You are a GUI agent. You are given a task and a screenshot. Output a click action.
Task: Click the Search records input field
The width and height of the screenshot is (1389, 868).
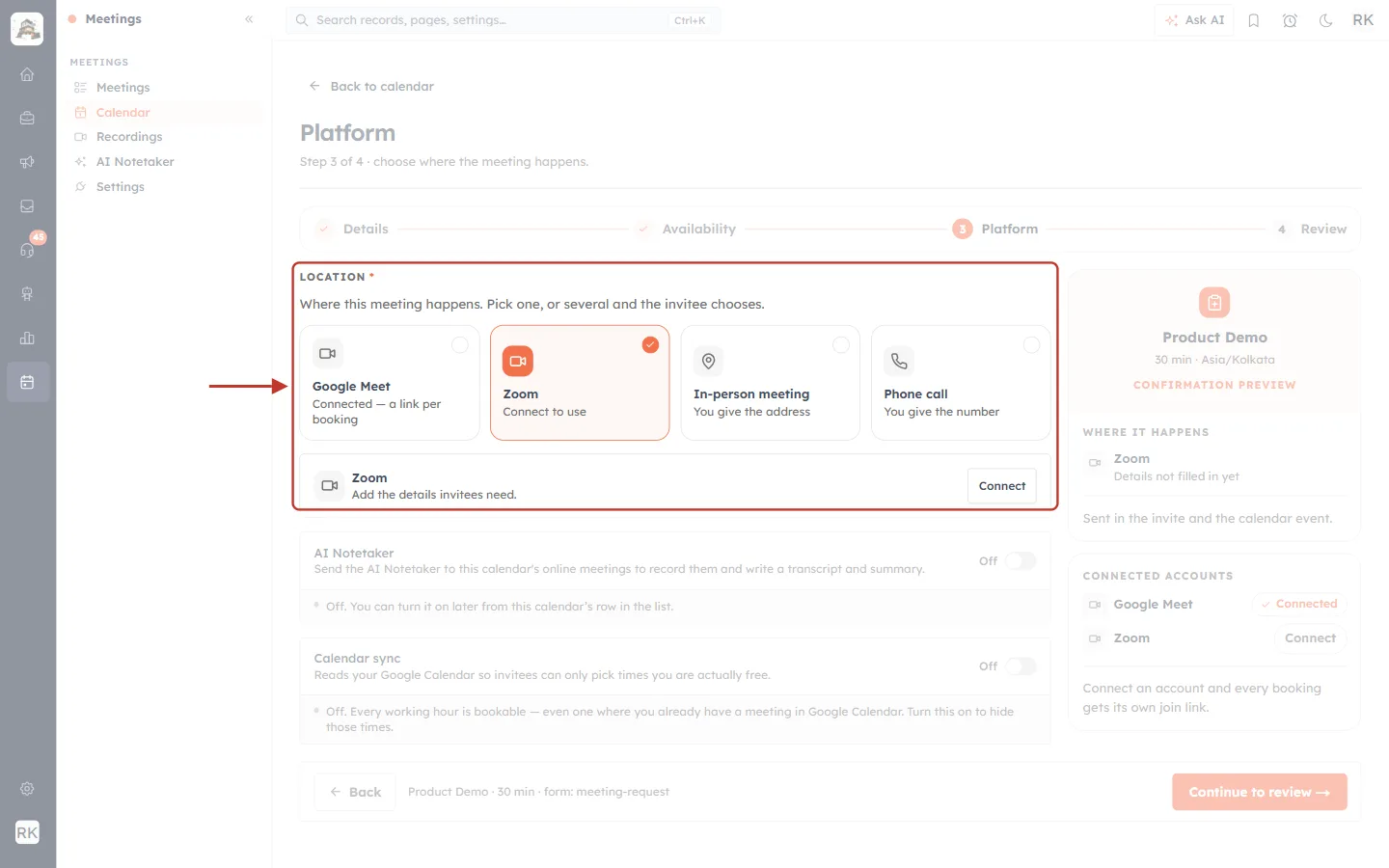tap(503, 20)
